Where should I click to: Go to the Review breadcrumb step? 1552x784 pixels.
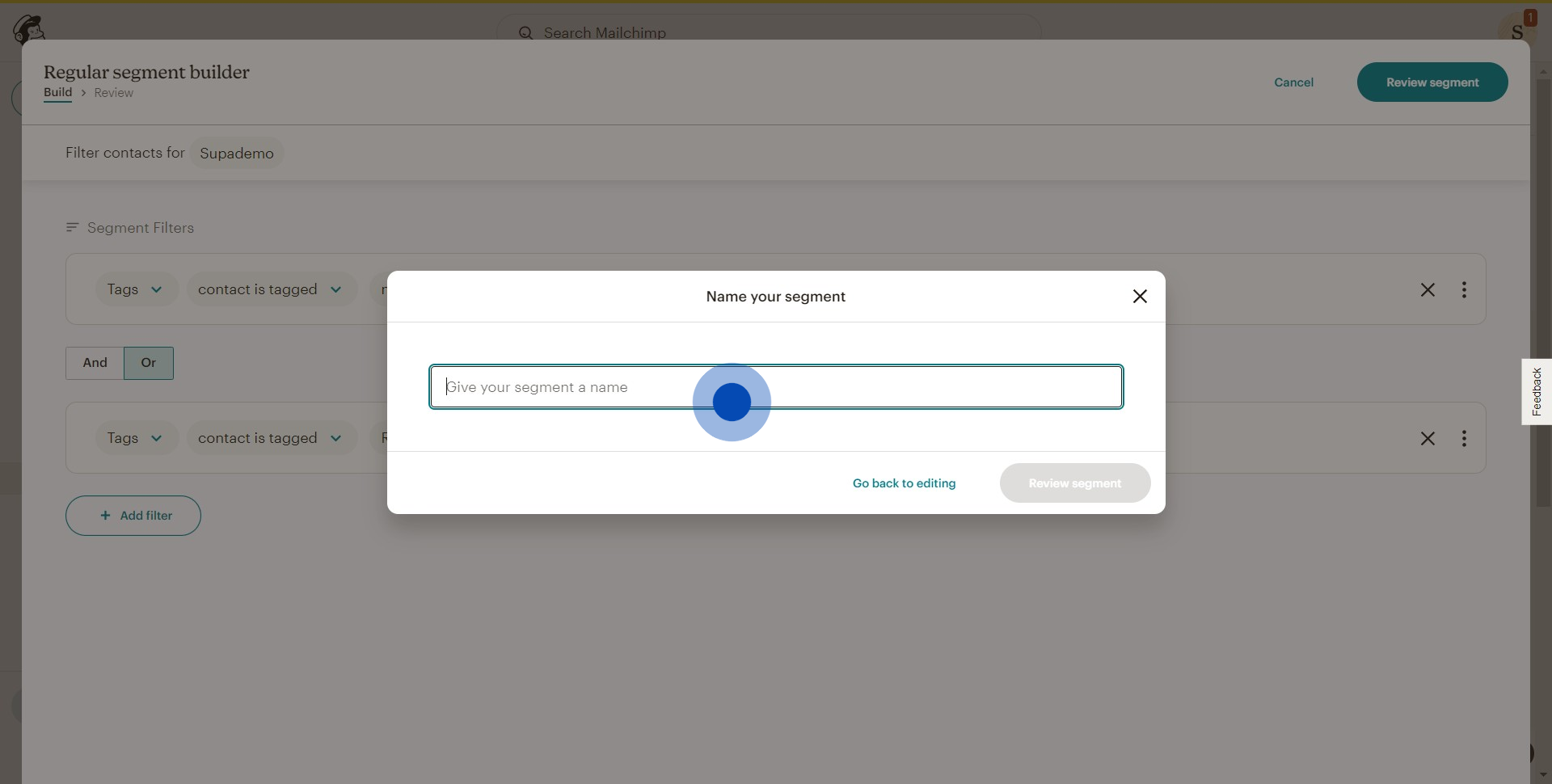113,93
